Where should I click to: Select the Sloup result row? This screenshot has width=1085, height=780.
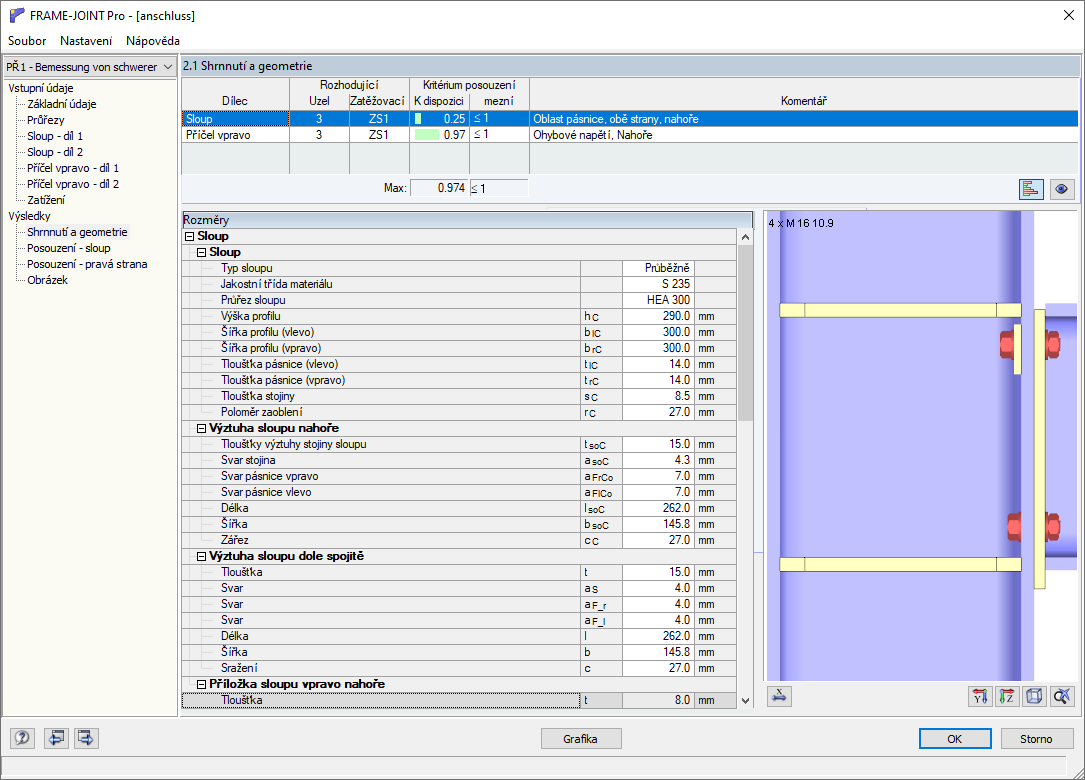coord(630,119)
